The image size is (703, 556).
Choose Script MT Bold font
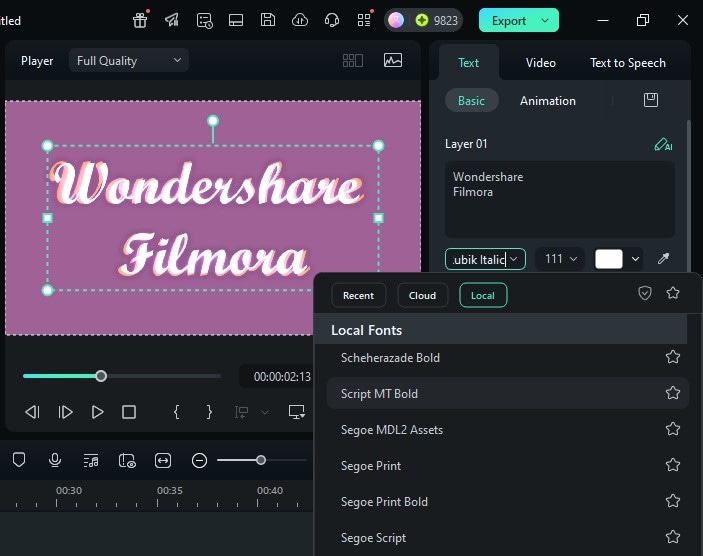click(508, 393)
